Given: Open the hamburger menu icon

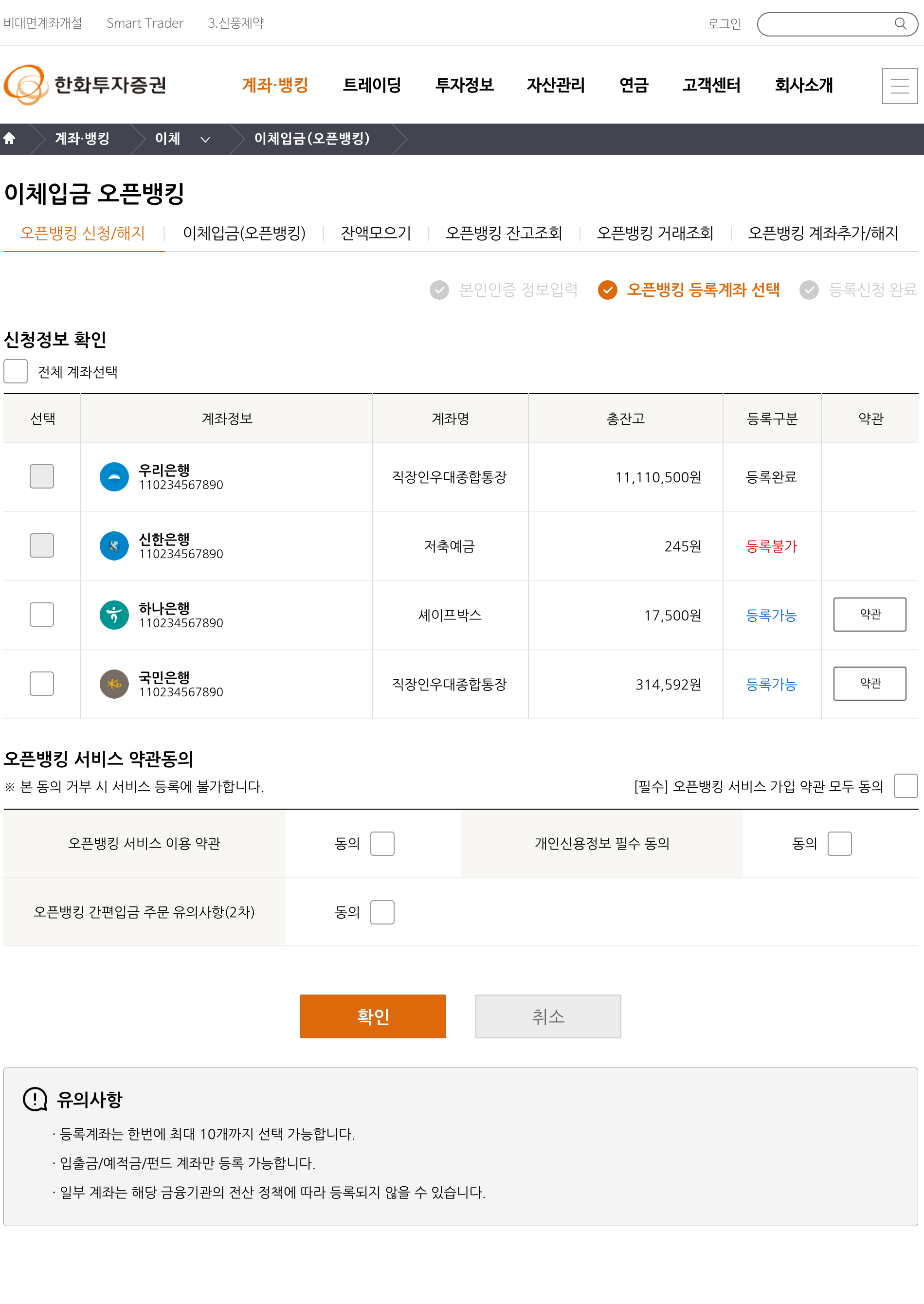Looking at the screenshot, I should (900, 86).
